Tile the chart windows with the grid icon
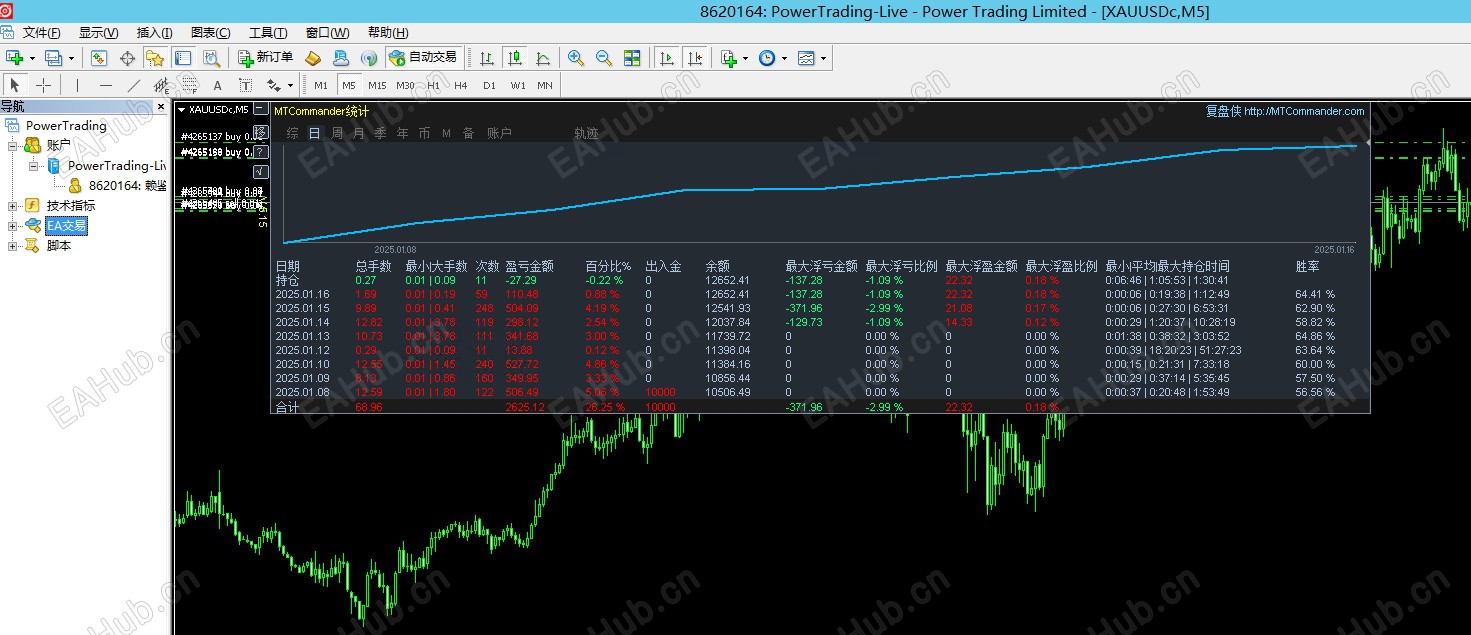The image size is (1471, 635). click(632, 58)
